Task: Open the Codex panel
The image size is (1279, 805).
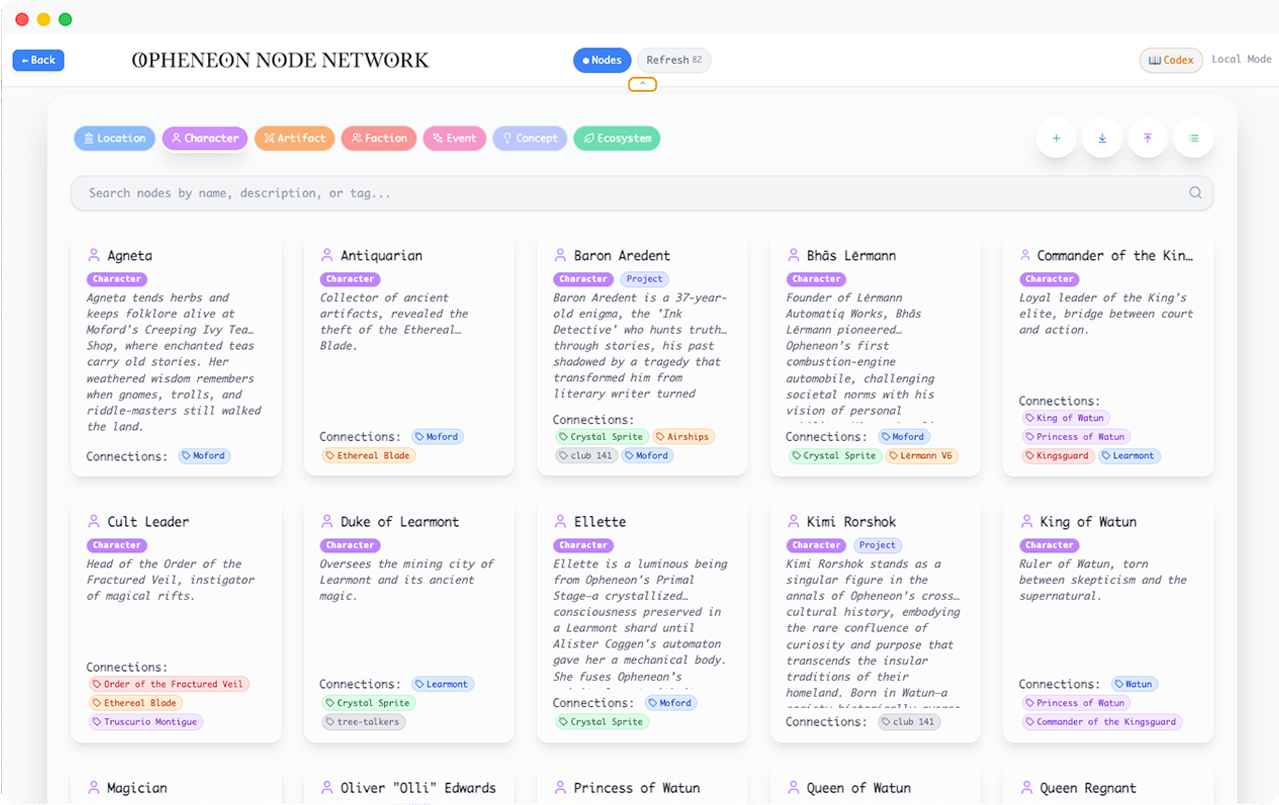Action: (x=1170, y=60)
